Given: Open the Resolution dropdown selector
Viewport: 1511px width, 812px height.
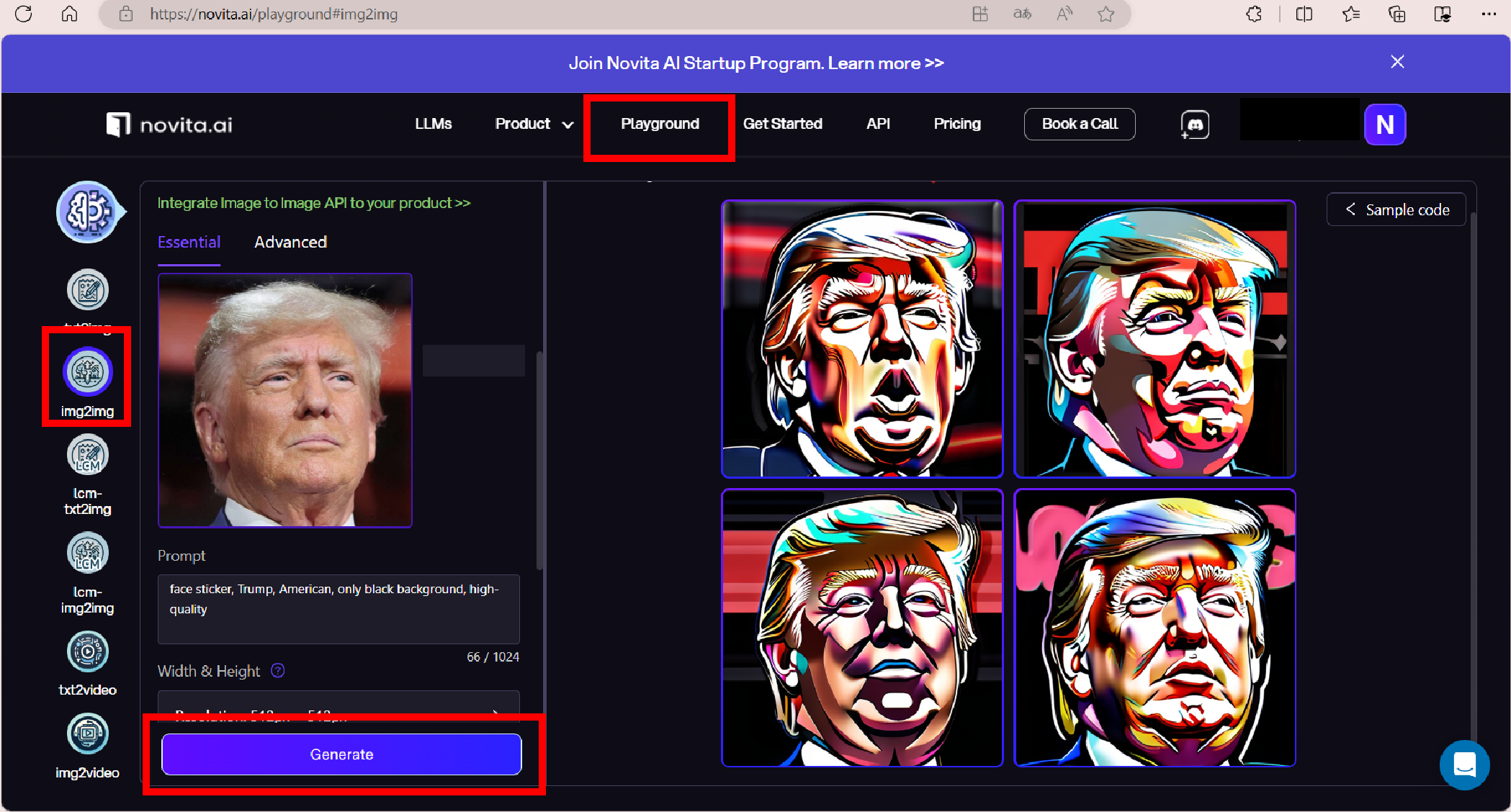Looking at the screenshot, I should (x=338, y=703).
